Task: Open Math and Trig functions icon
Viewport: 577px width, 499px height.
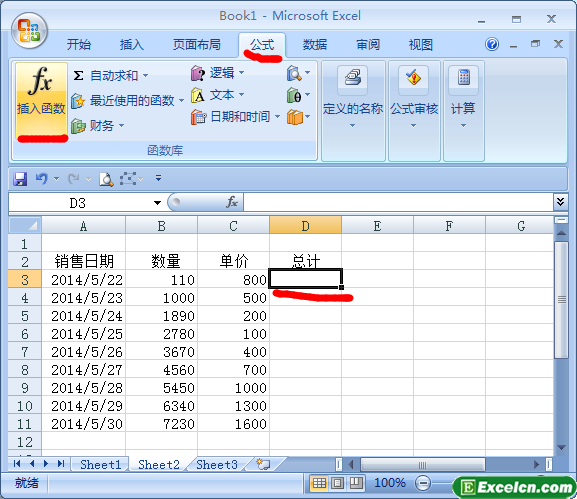Action: [x=294, y=95]
